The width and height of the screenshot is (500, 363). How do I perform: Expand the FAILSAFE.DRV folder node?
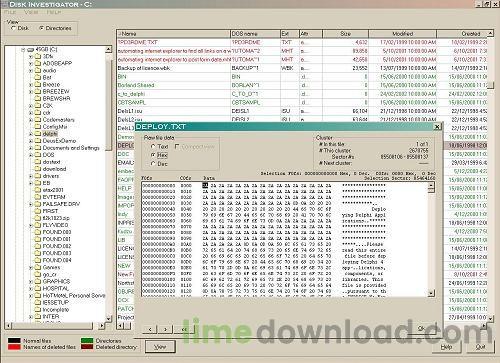click(31, 204)
